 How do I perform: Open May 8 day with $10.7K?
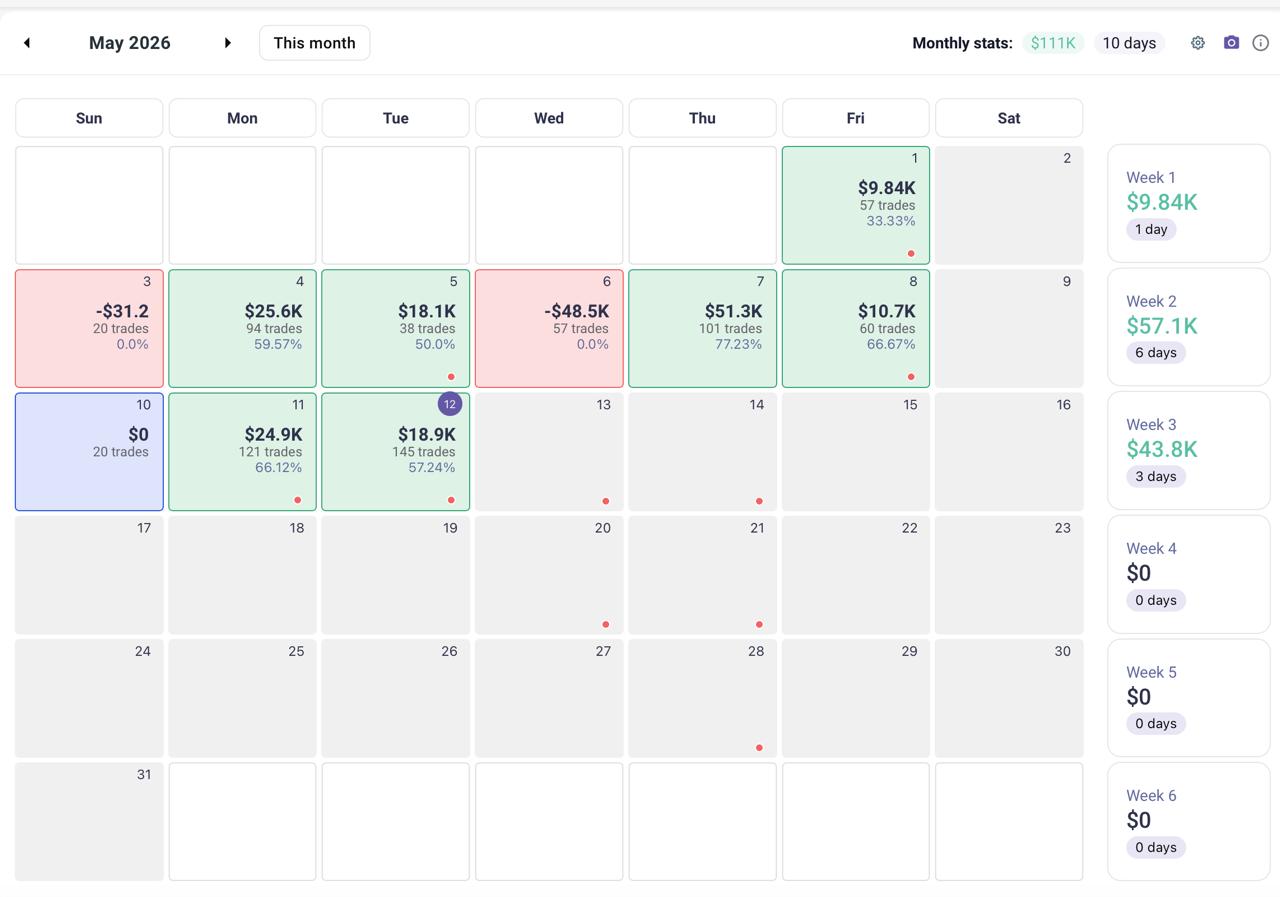(856, 328)
